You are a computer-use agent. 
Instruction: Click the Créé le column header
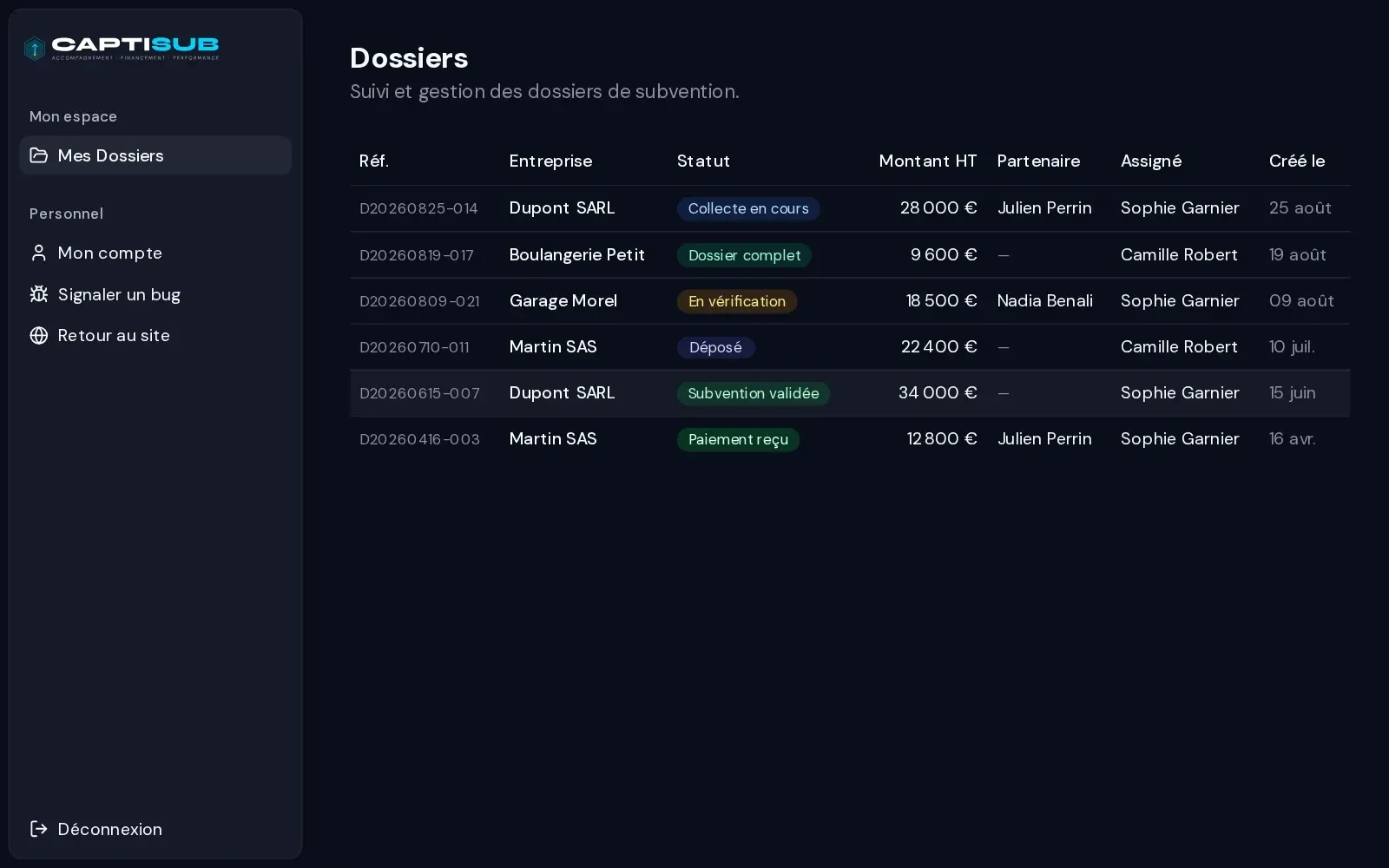(x=1297, y=161)
